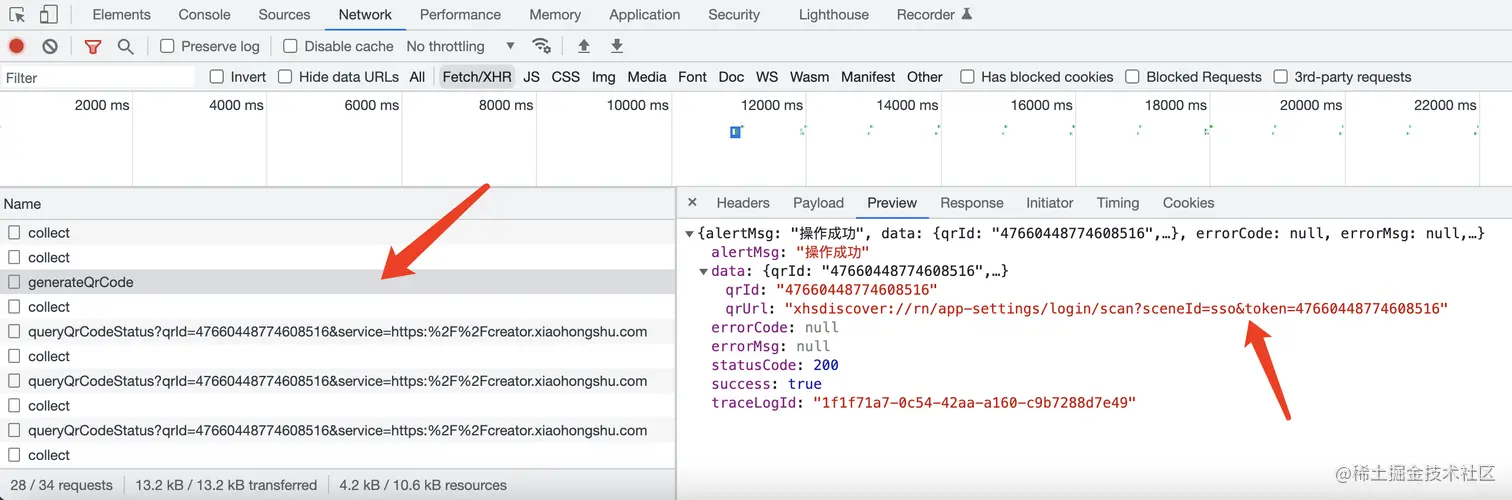Show the Payload tab
Viewport: 1512px width, 500px height.
[818, 203]
